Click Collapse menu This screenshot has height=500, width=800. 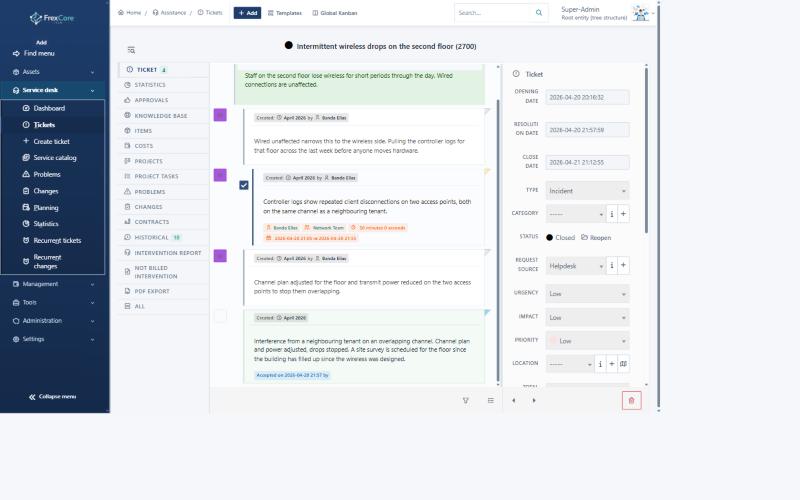pyautogui.click(x=53, y=396)
